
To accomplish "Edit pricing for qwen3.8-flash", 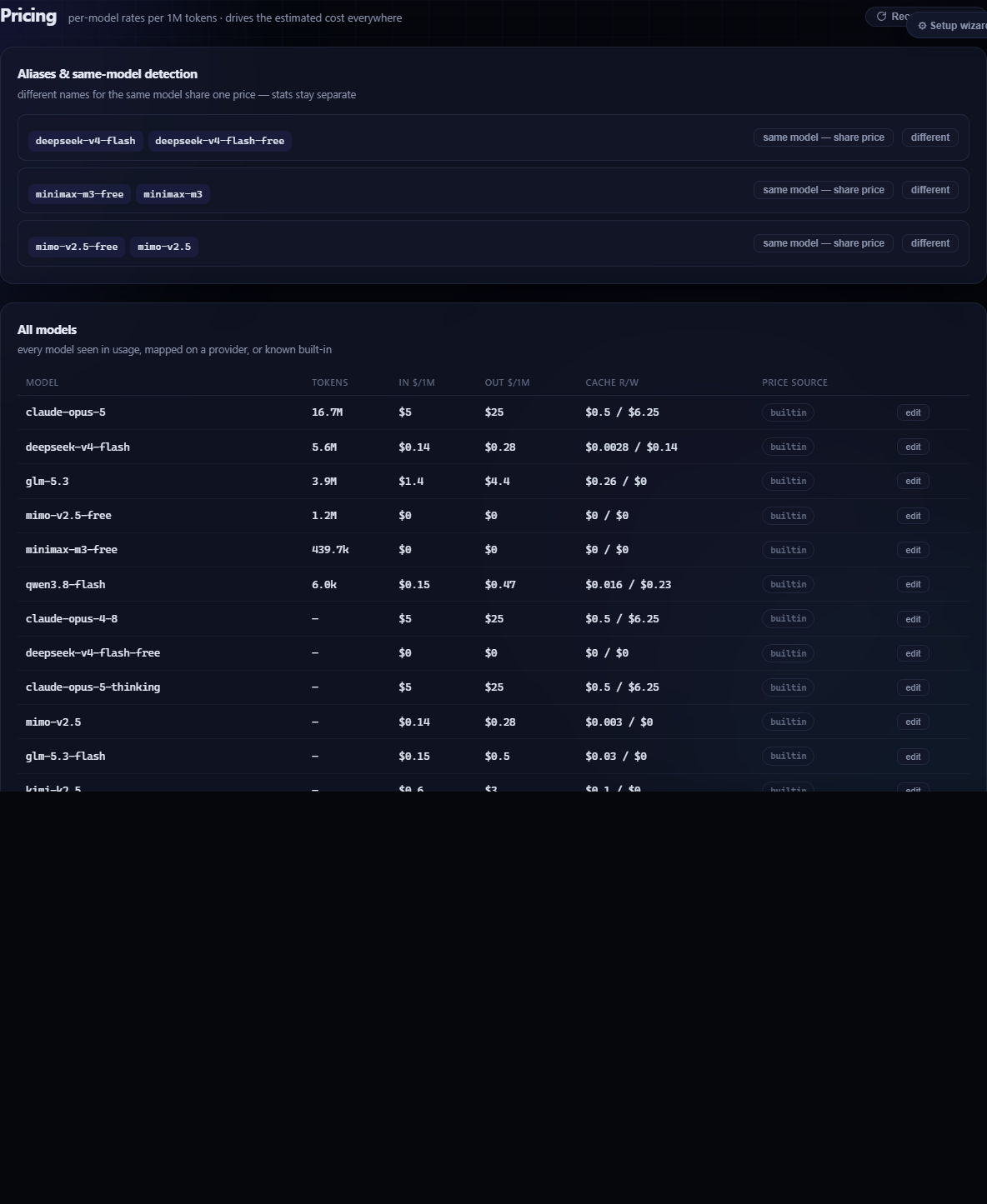I will pos(913,584).
